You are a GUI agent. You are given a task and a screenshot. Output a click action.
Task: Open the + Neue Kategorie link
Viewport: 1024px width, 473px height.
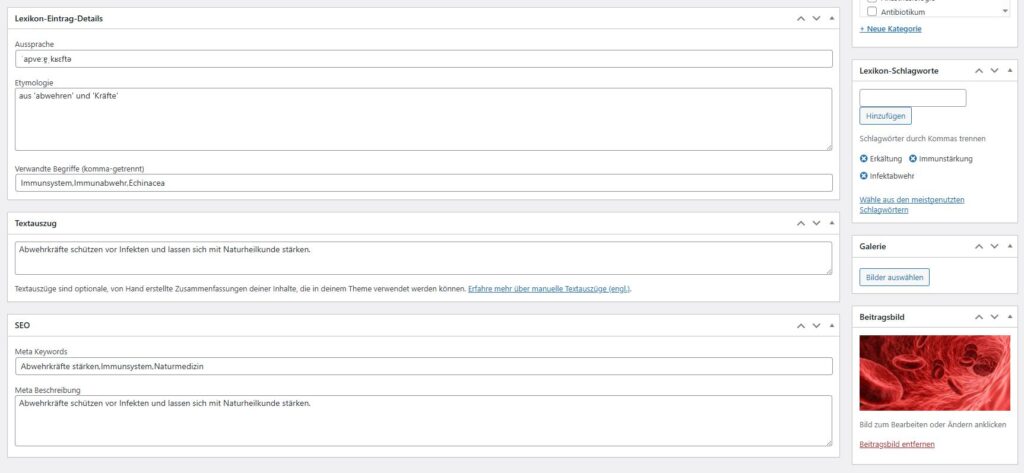pos(890,29)
